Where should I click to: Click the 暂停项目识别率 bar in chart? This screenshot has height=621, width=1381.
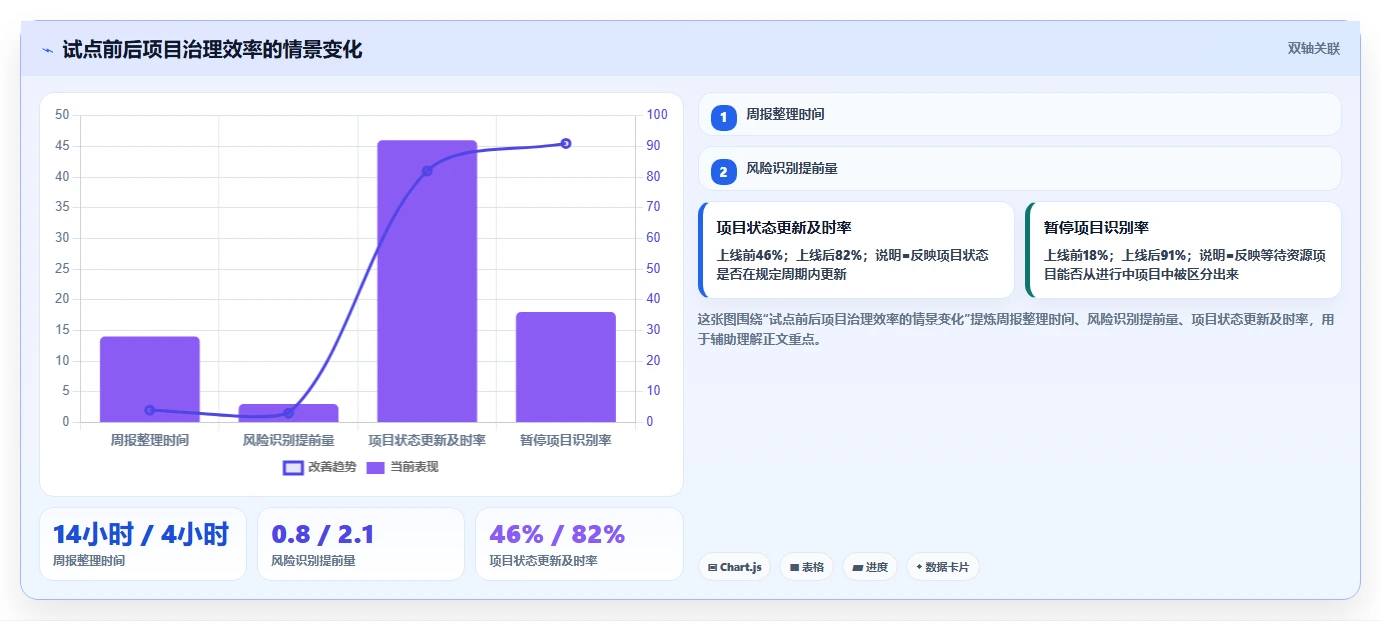[x=566, y=367]
